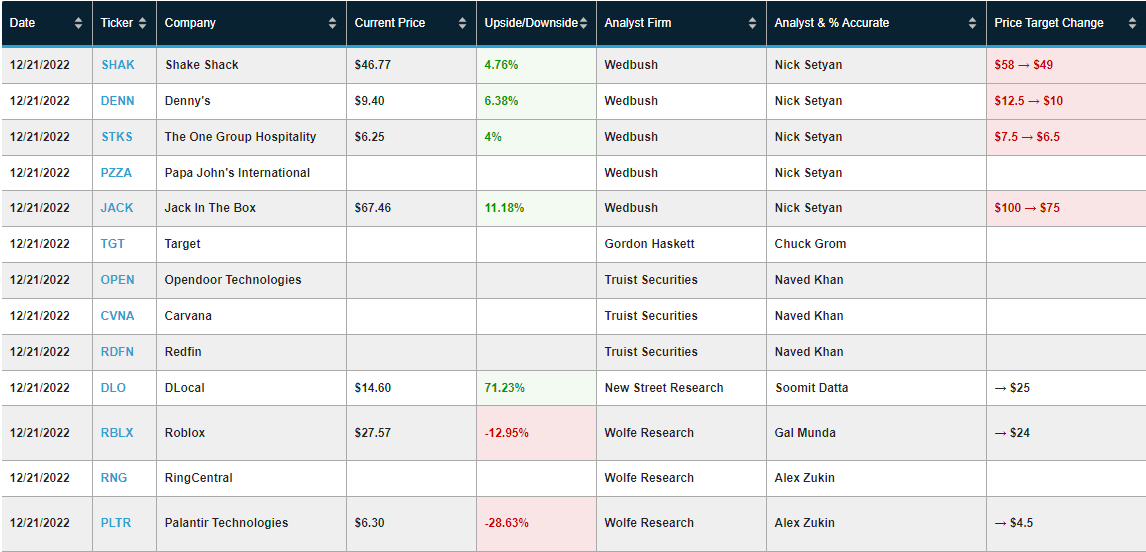Click Roblox -12.95% downside cell
1146x552 pixels.
pos(507,433)
